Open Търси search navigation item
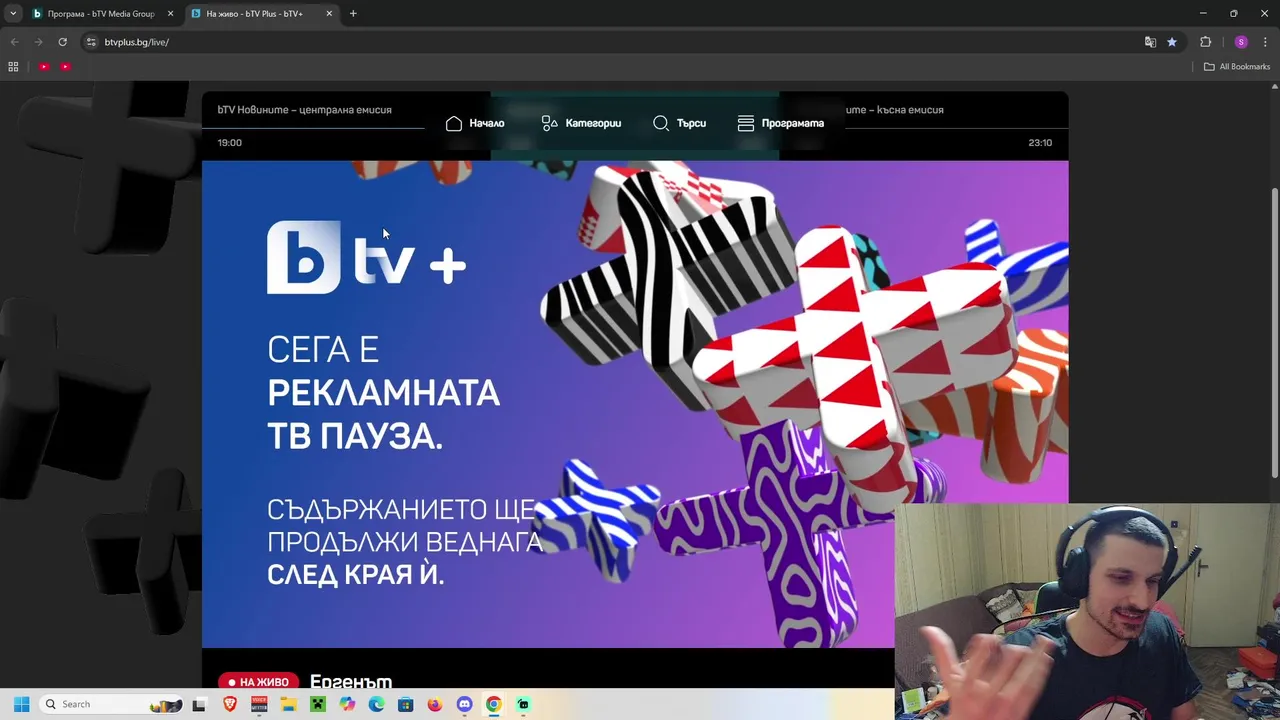 (679, 123)
